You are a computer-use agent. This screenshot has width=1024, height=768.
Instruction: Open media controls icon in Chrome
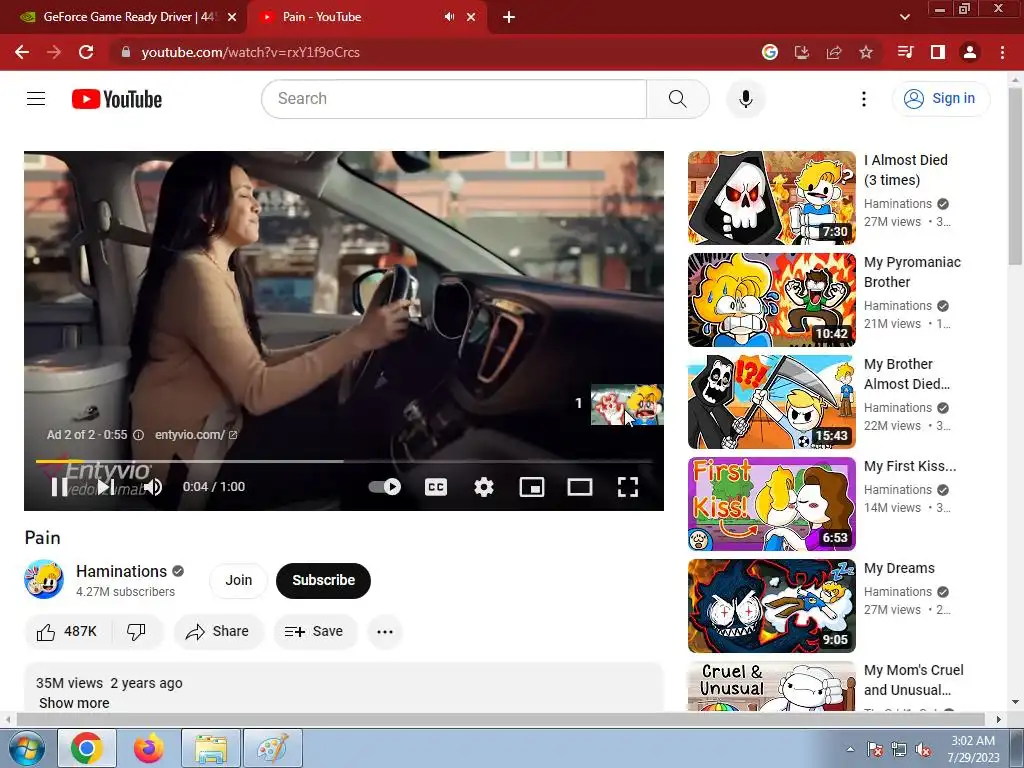pos(905,52)
